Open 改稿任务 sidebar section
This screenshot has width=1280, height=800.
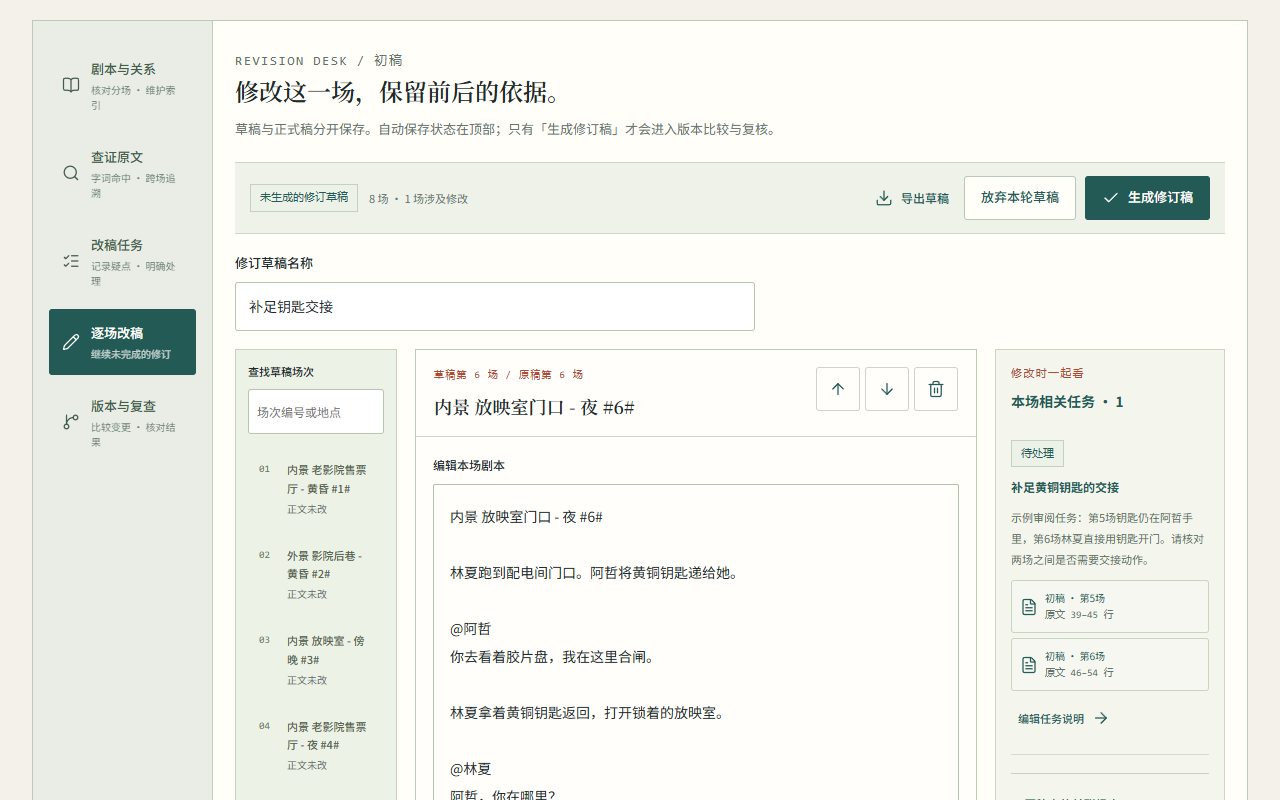point(122,261)
